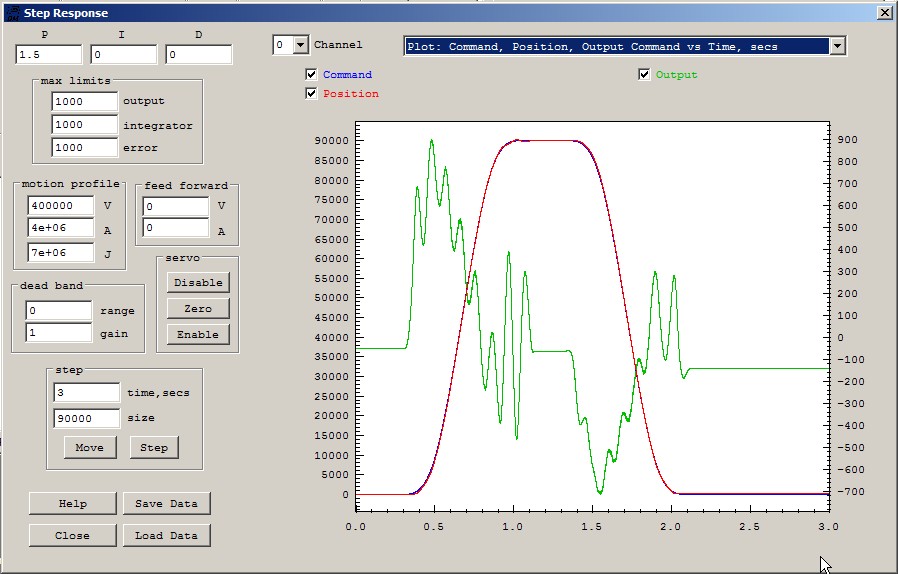Click the servo Zero button
Viewport: 898px width, 574px height.
[x=198, y=309]
